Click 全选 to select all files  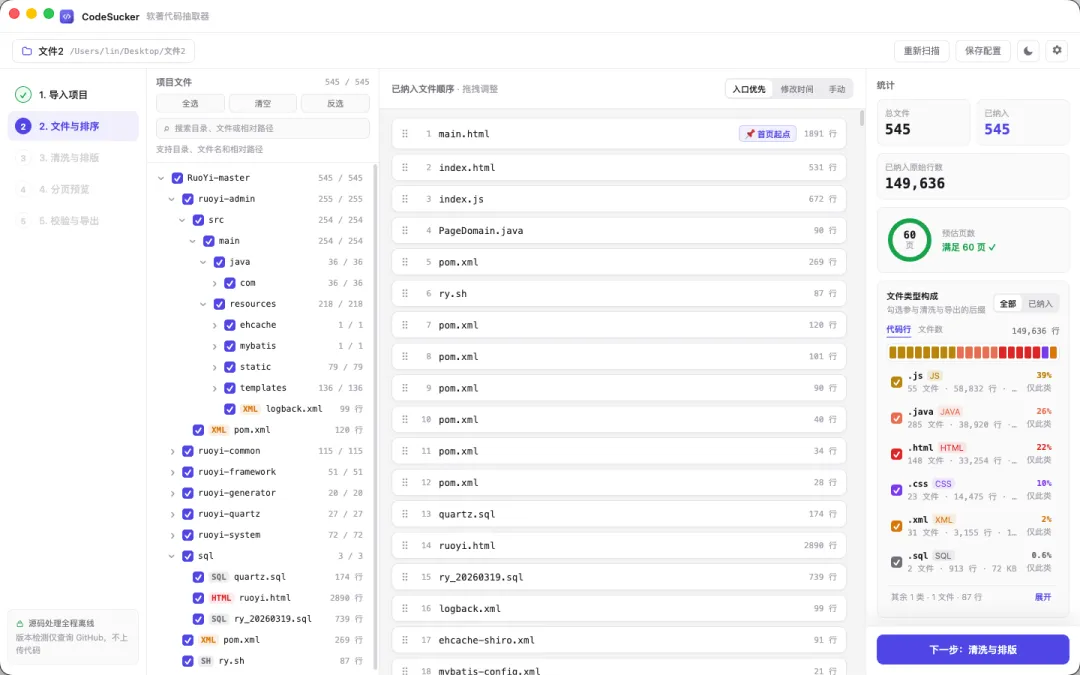(190, 103)
